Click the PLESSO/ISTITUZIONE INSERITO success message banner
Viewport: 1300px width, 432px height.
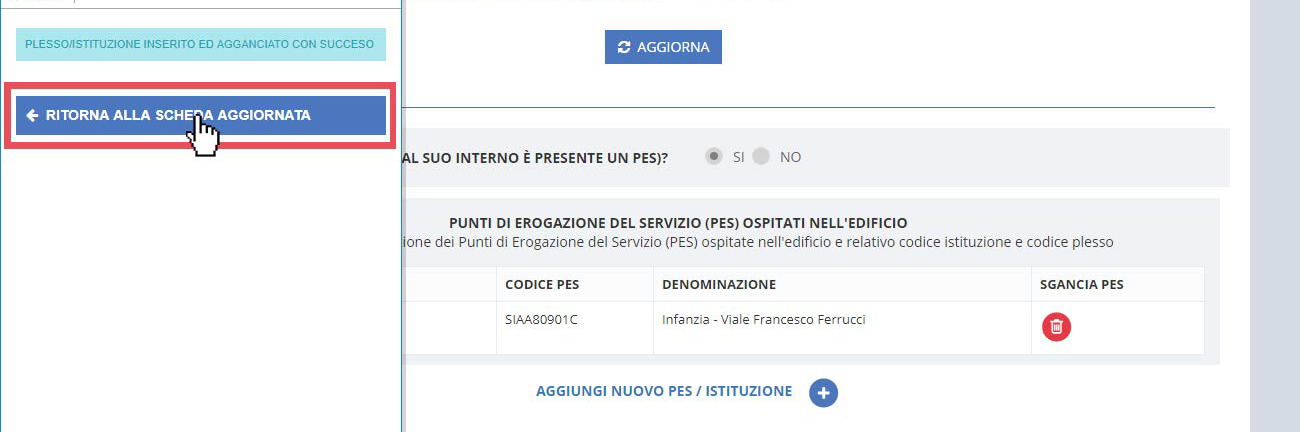point(200,44)
